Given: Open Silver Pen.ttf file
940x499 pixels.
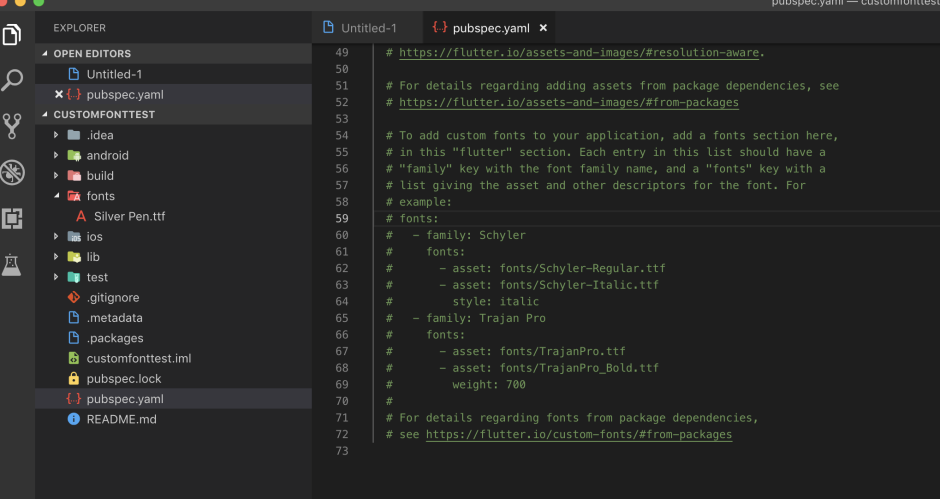Looking at the screenshot, I should click(174, 217).
